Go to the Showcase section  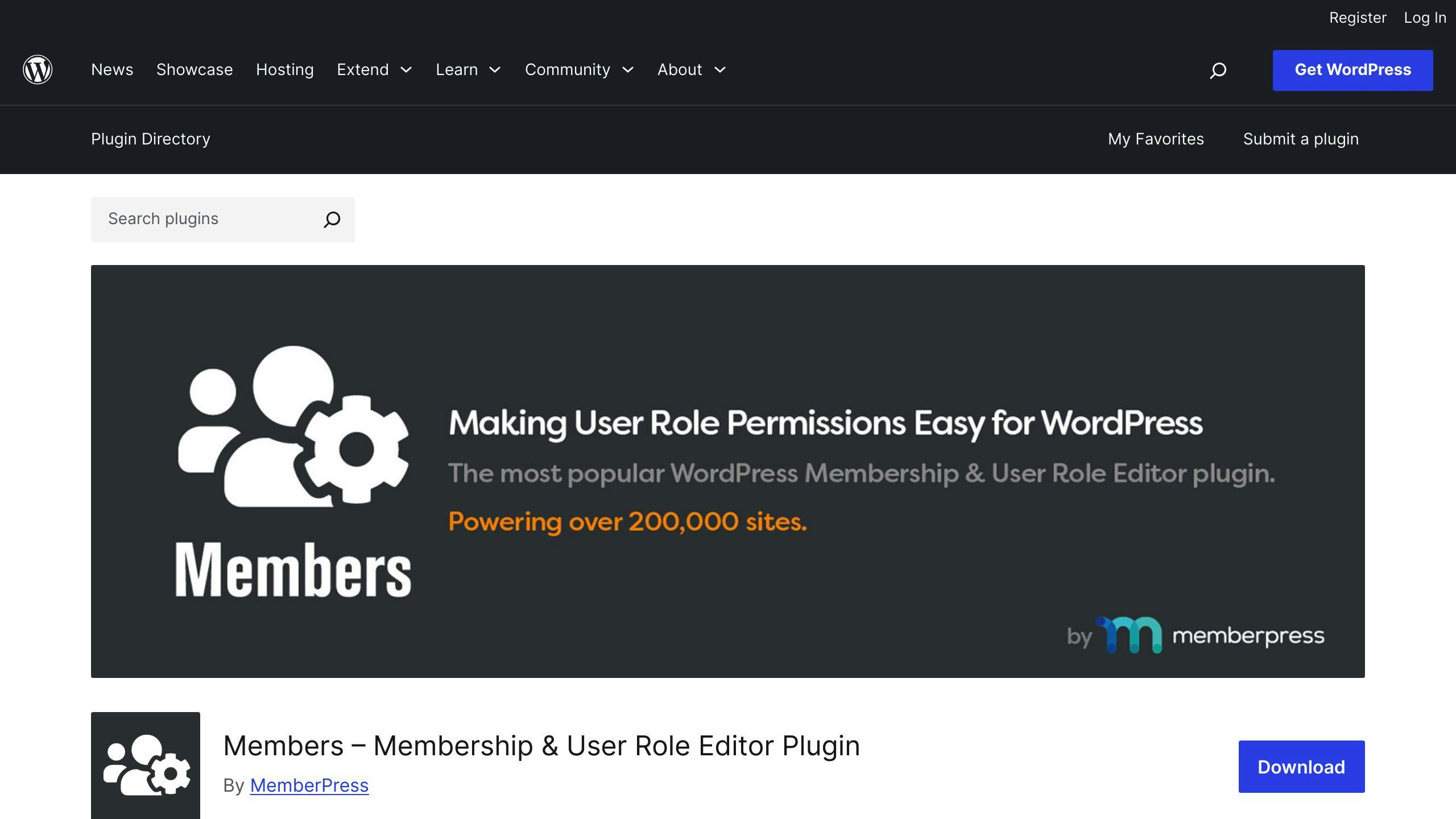[195, 69]
